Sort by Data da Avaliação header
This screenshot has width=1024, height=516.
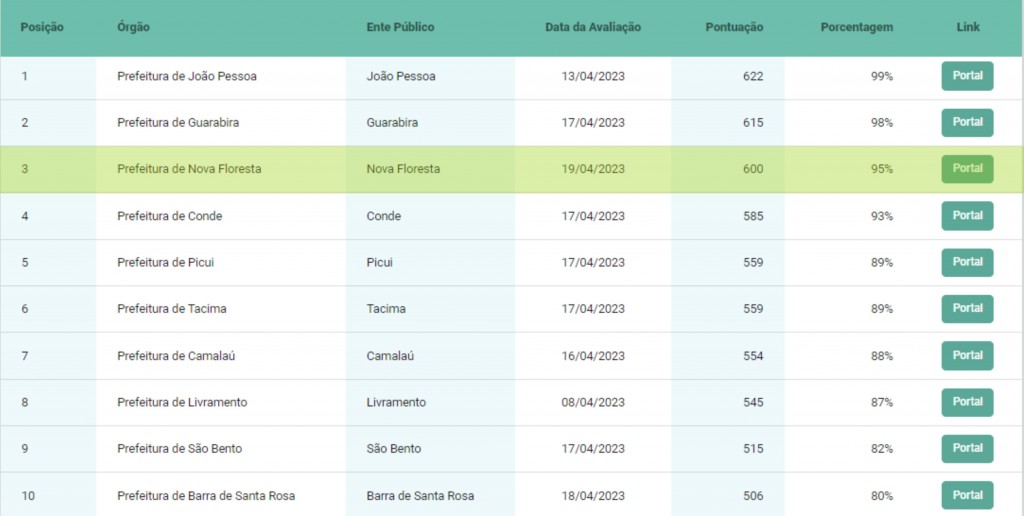[x=593, y=28]
